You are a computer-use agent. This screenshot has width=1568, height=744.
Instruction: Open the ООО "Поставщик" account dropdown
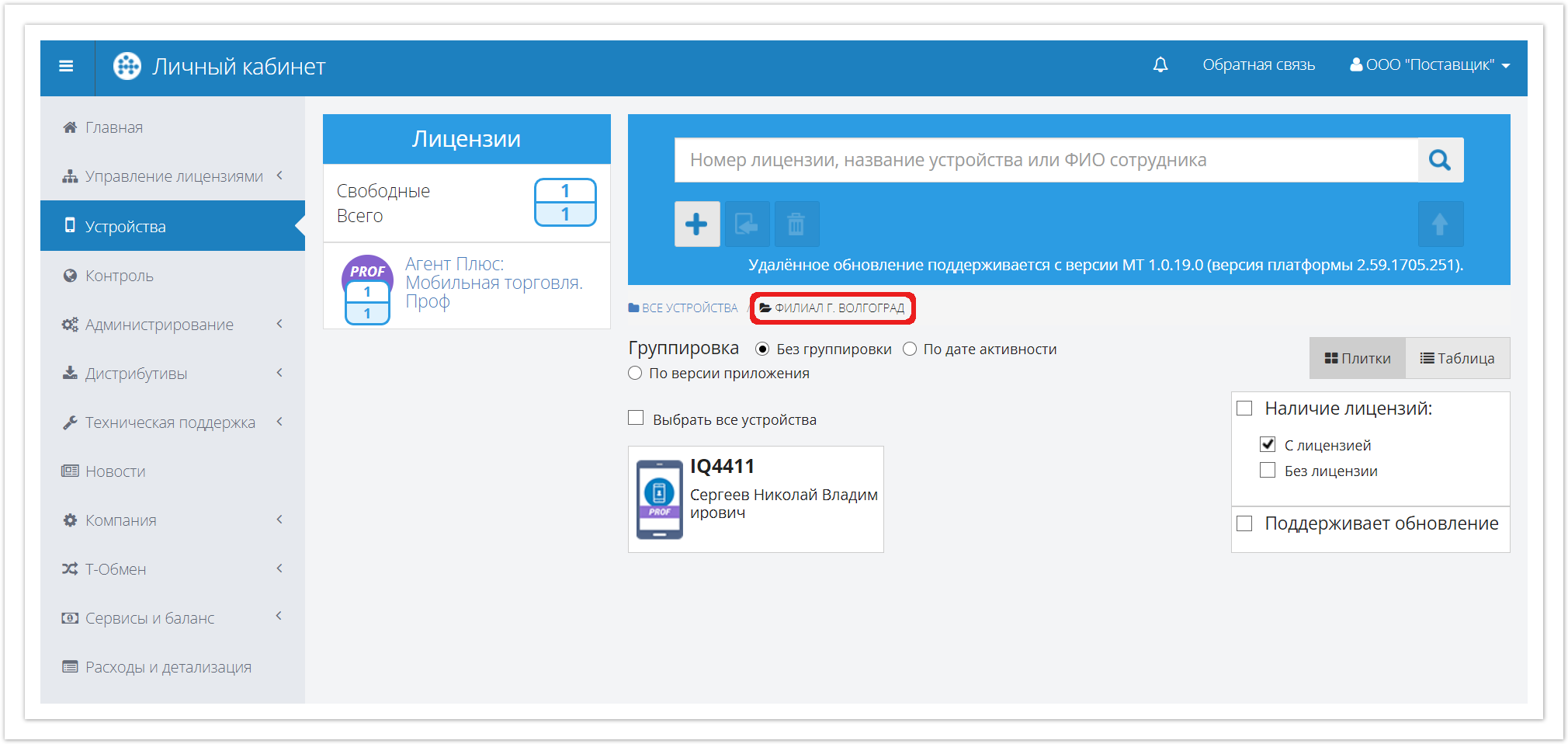[x=1429, y=65]
